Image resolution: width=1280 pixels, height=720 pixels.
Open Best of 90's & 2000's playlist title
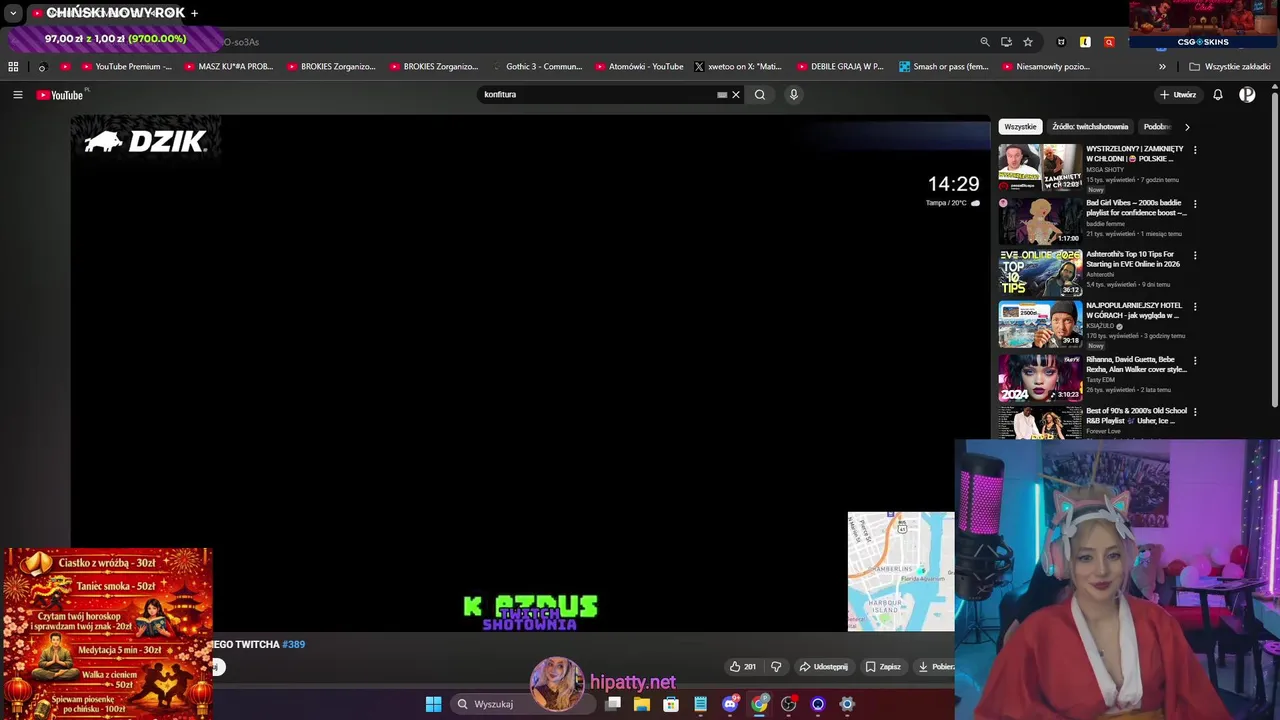(x=1137, y=416)
